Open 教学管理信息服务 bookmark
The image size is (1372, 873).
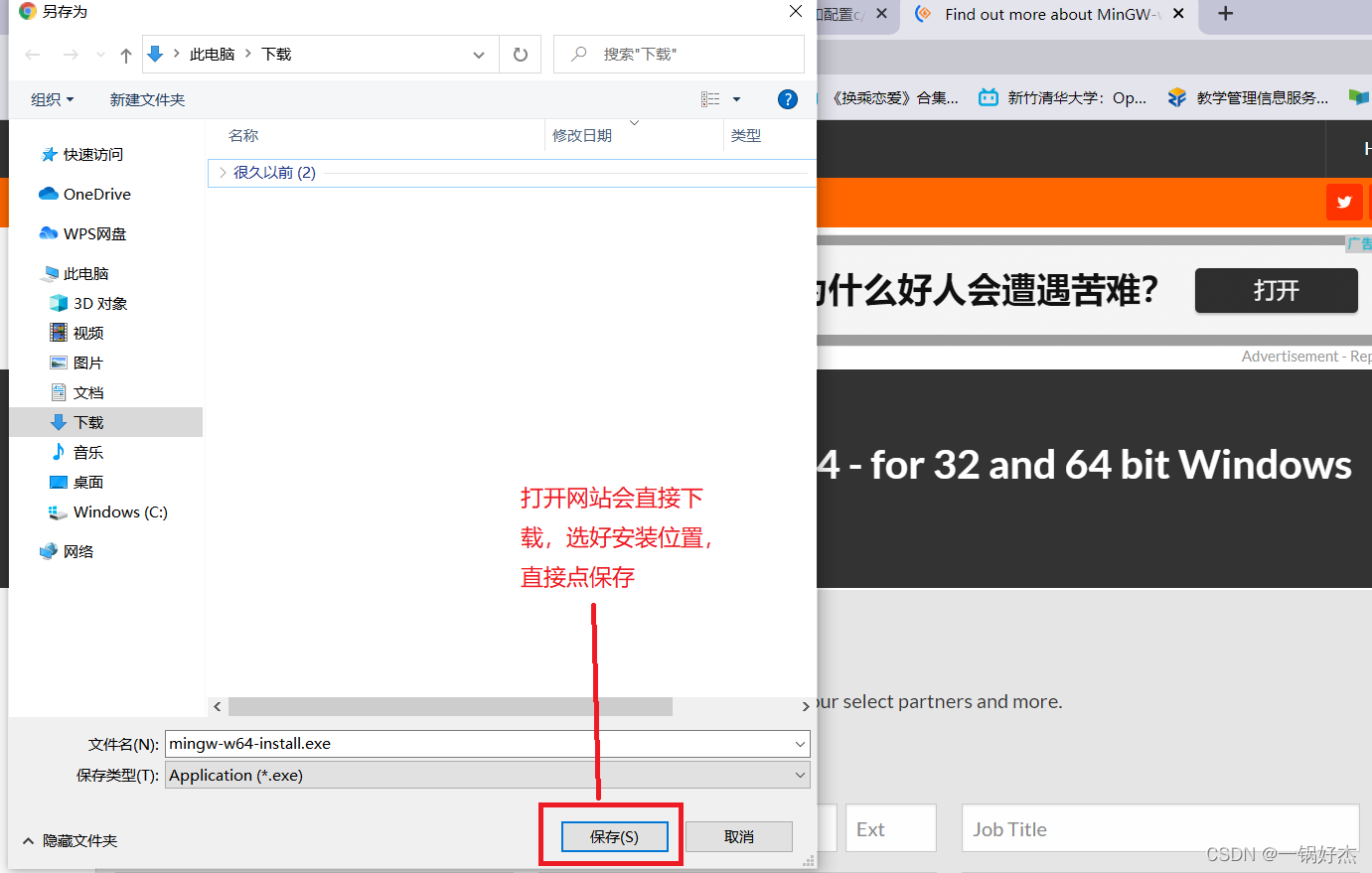tap(1248, 97)
